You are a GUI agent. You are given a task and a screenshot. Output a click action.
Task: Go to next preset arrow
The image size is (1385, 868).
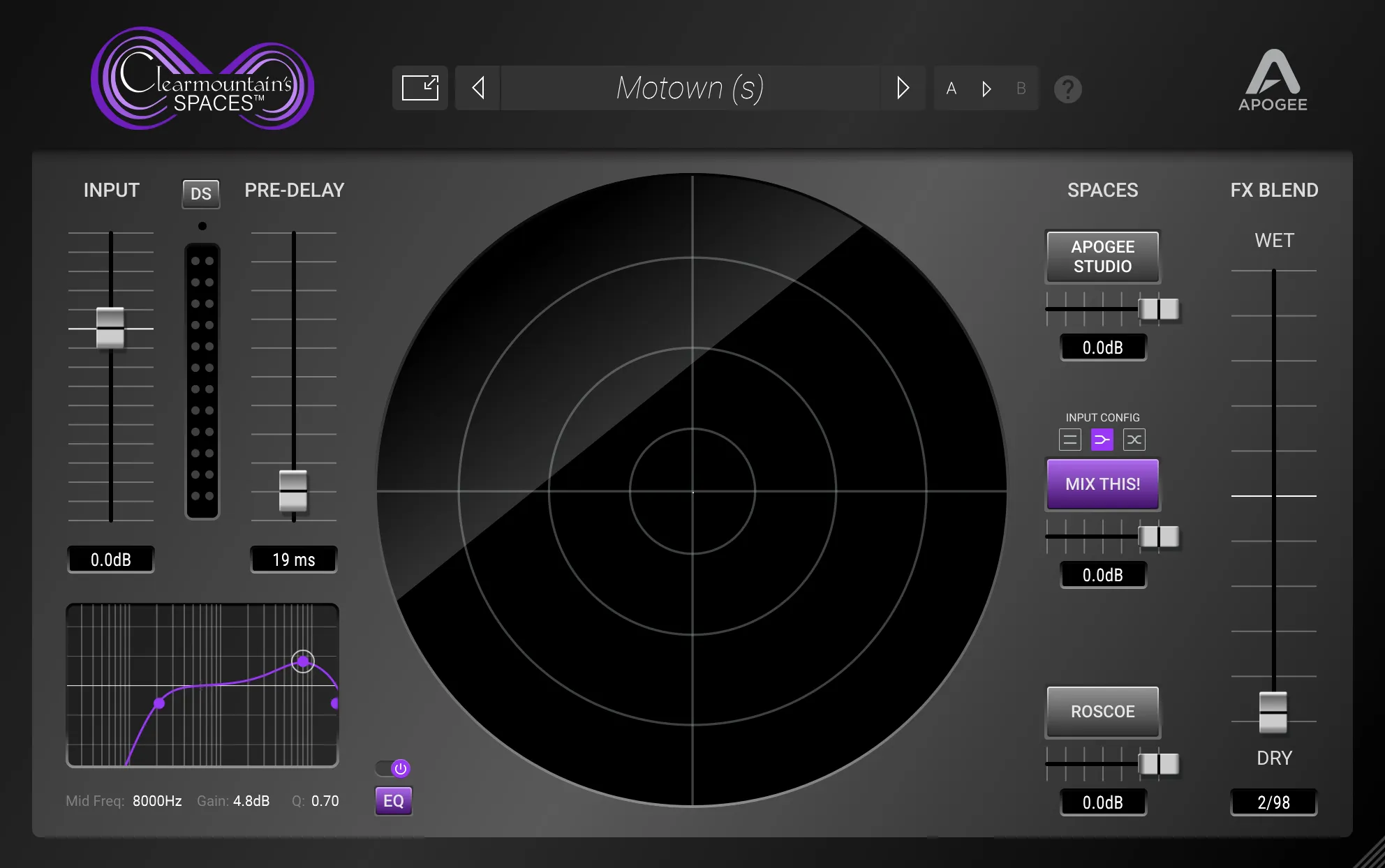pos(903,88)
